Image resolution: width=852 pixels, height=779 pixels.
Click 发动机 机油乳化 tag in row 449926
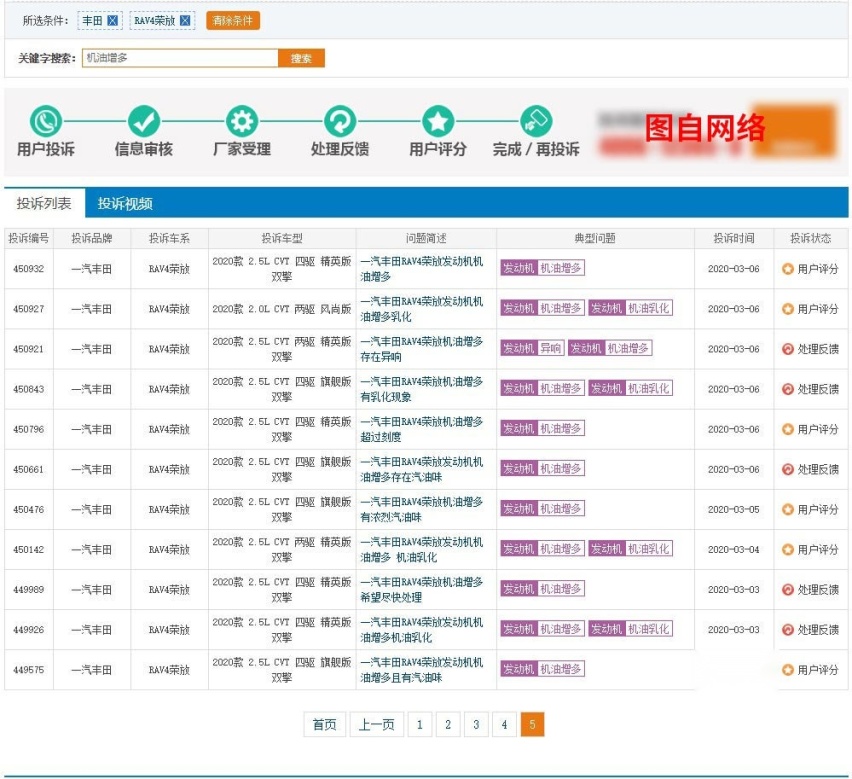coord(630,629)
